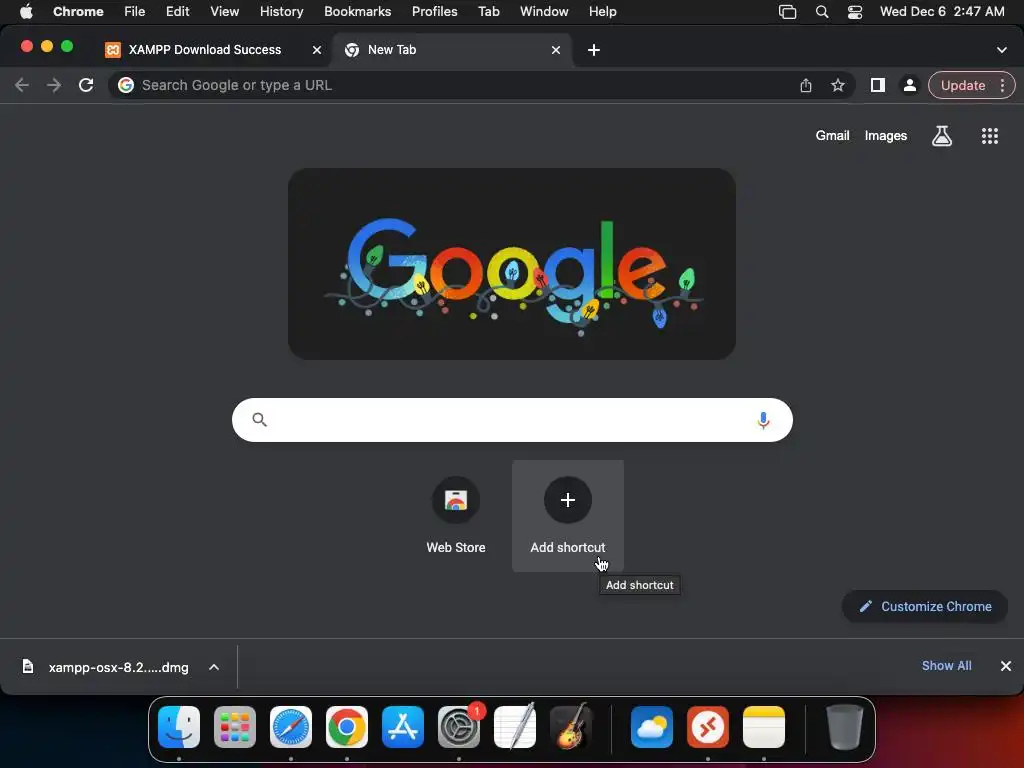Launch GarageBand from the Dock
The width and height of the screenshot is (1024, 768).
pos(571,727)
